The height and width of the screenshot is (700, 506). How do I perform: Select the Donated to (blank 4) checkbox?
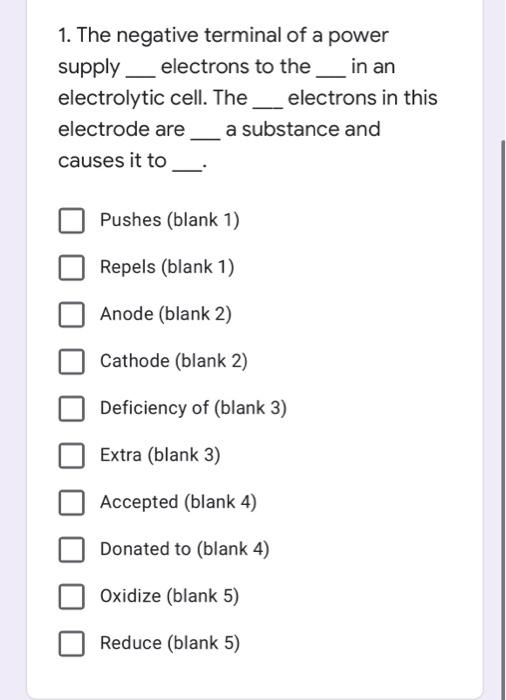(x=71, y=549)
